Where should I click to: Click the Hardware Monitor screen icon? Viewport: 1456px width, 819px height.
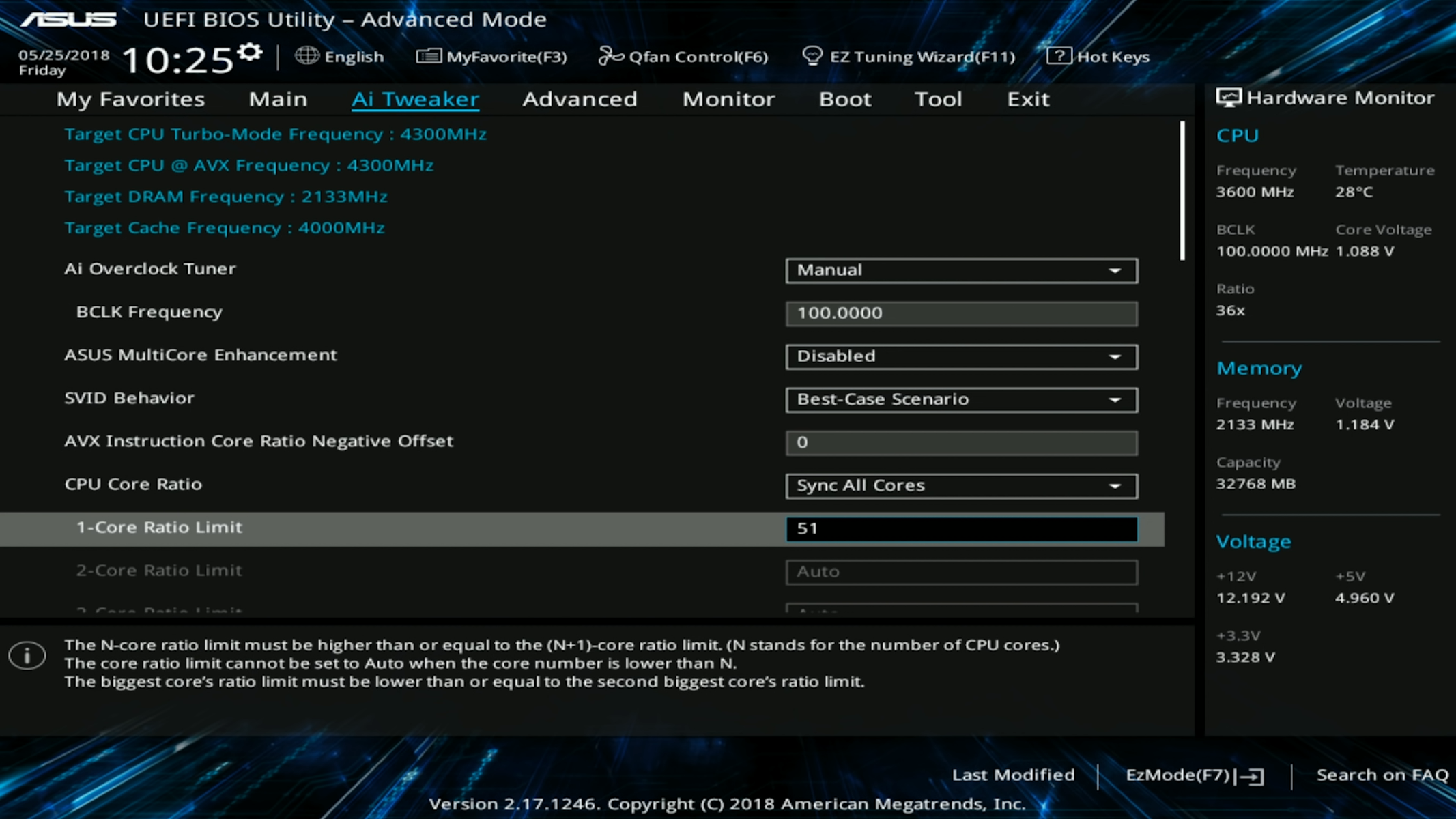pos(1229,98)
